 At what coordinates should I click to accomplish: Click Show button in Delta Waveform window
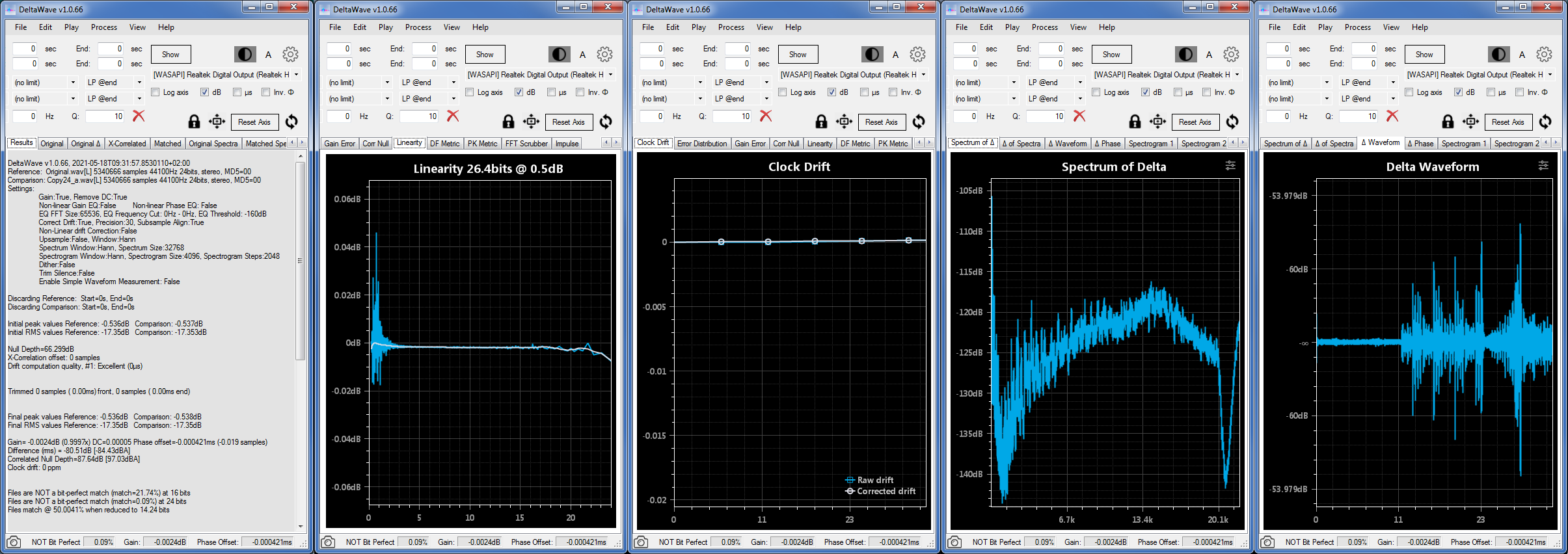tap(1424, 55)
